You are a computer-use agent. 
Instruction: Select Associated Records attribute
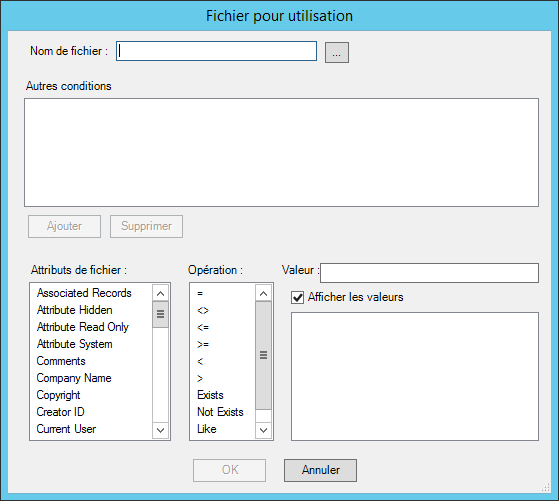pos(84,293)
